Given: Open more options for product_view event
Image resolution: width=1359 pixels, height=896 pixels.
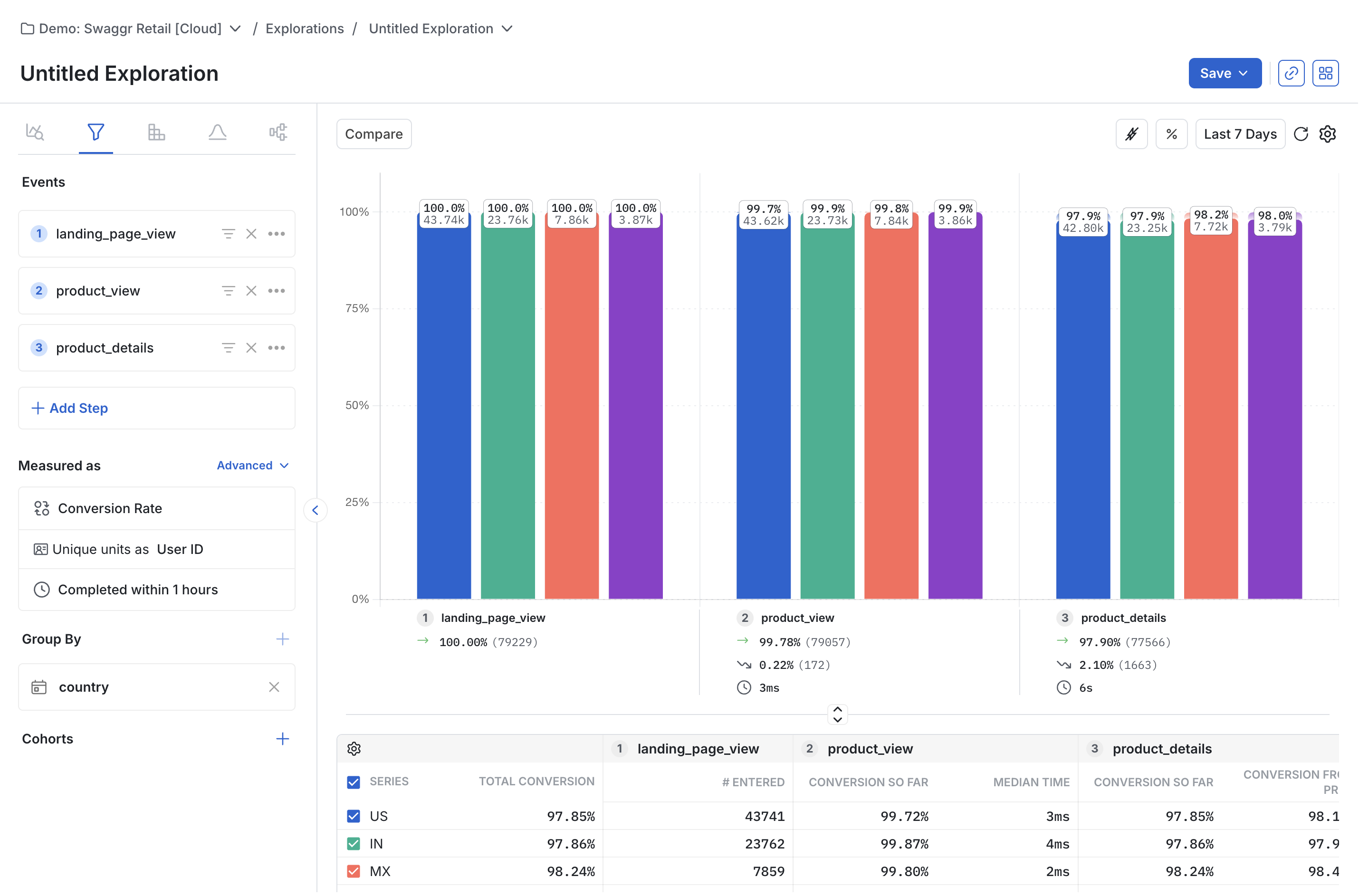Looking at the screenshot, I should [x=277, y=290].
